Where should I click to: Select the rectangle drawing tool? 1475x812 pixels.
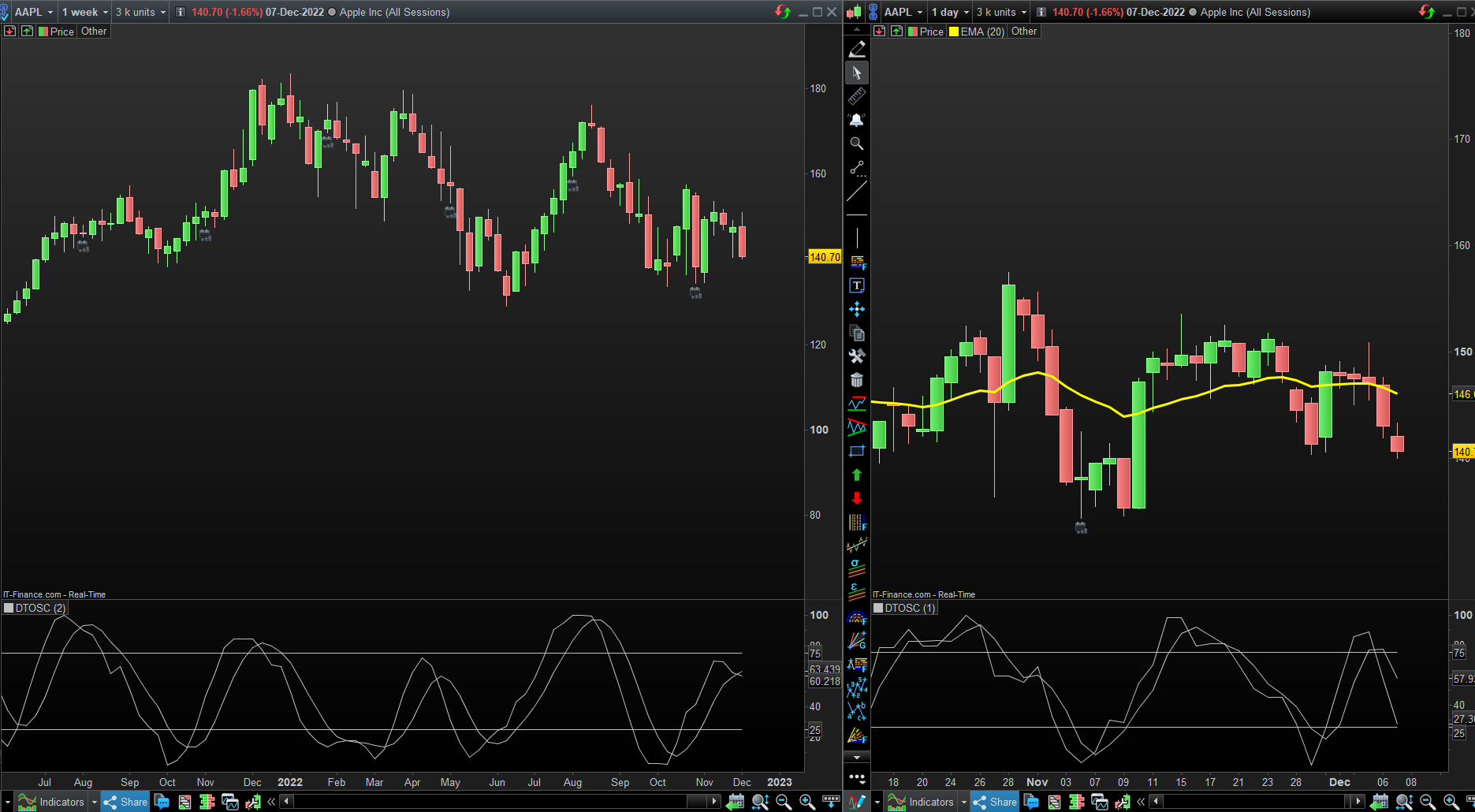[x=857, y=451]
